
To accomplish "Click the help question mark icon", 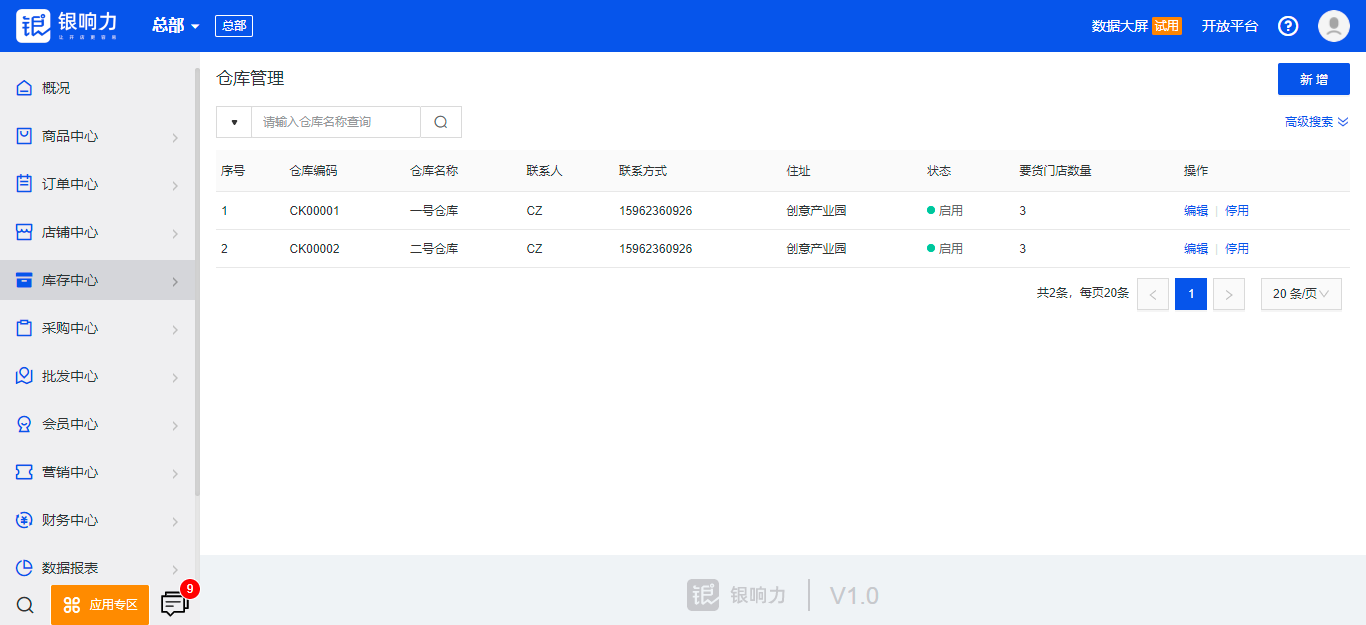I will pos(1288,26).
